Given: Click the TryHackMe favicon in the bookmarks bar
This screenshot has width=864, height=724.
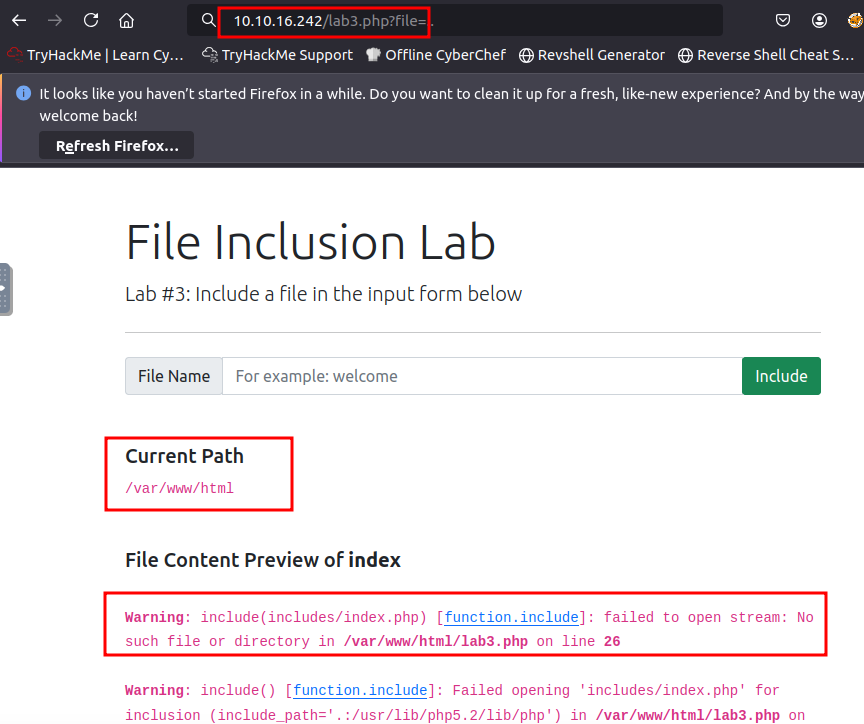Looking at the screenshot, I should [x=12, y=55].
